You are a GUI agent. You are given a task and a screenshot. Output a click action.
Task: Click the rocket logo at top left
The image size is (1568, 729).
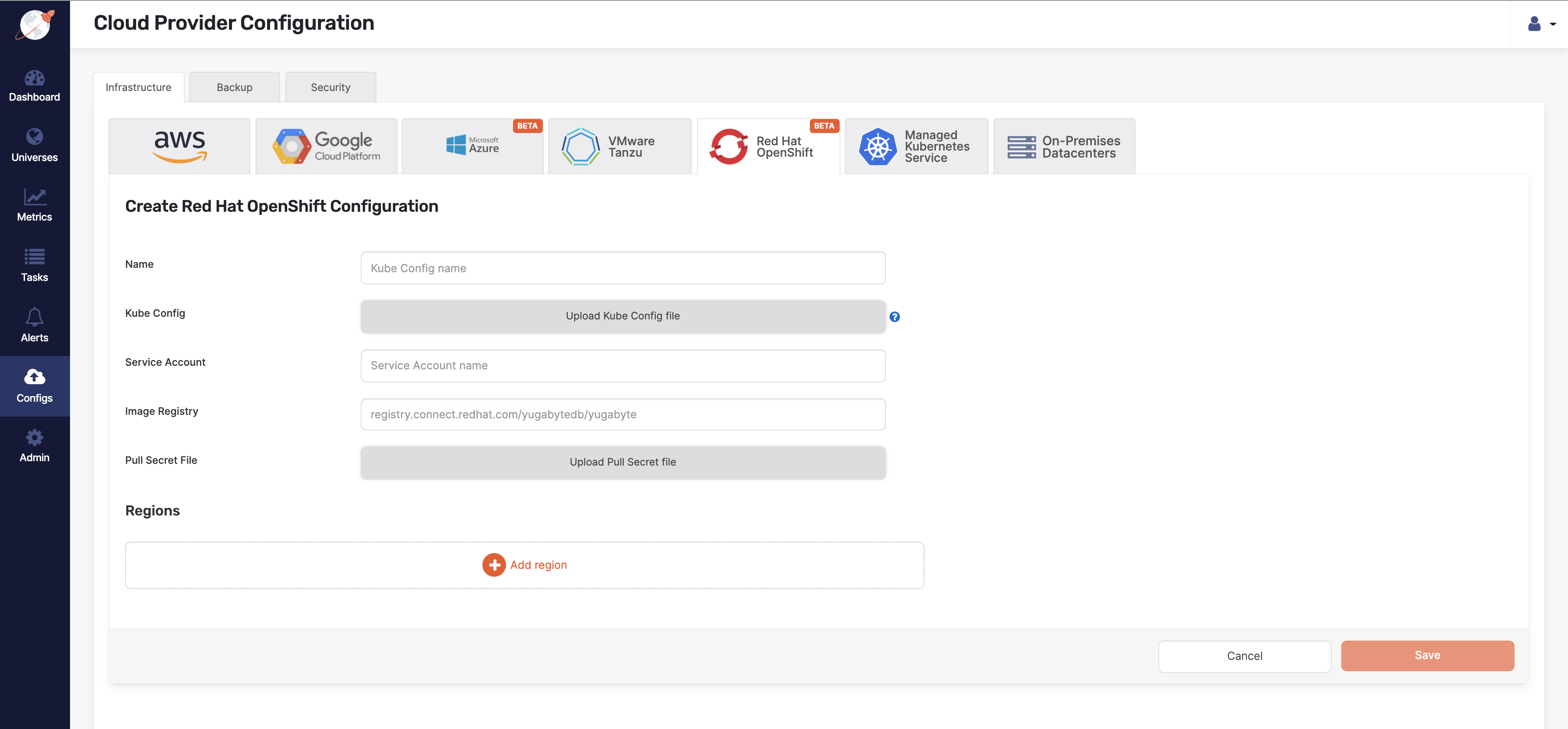click(x=34, y=25)
